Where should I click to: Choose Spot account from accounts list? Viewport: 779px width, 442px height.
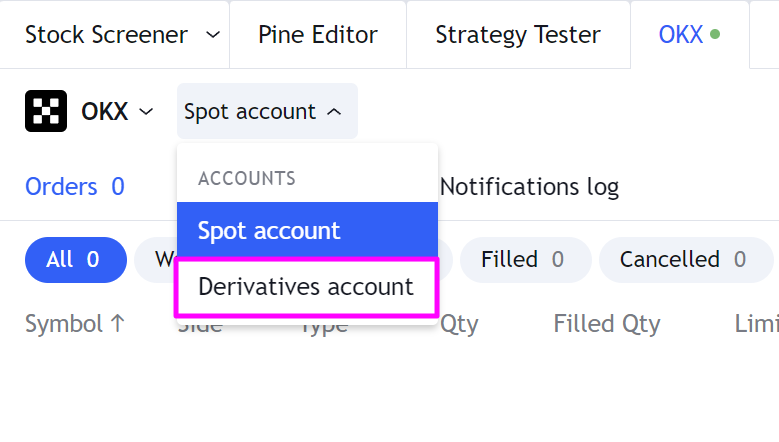click(x=307, y=231)
